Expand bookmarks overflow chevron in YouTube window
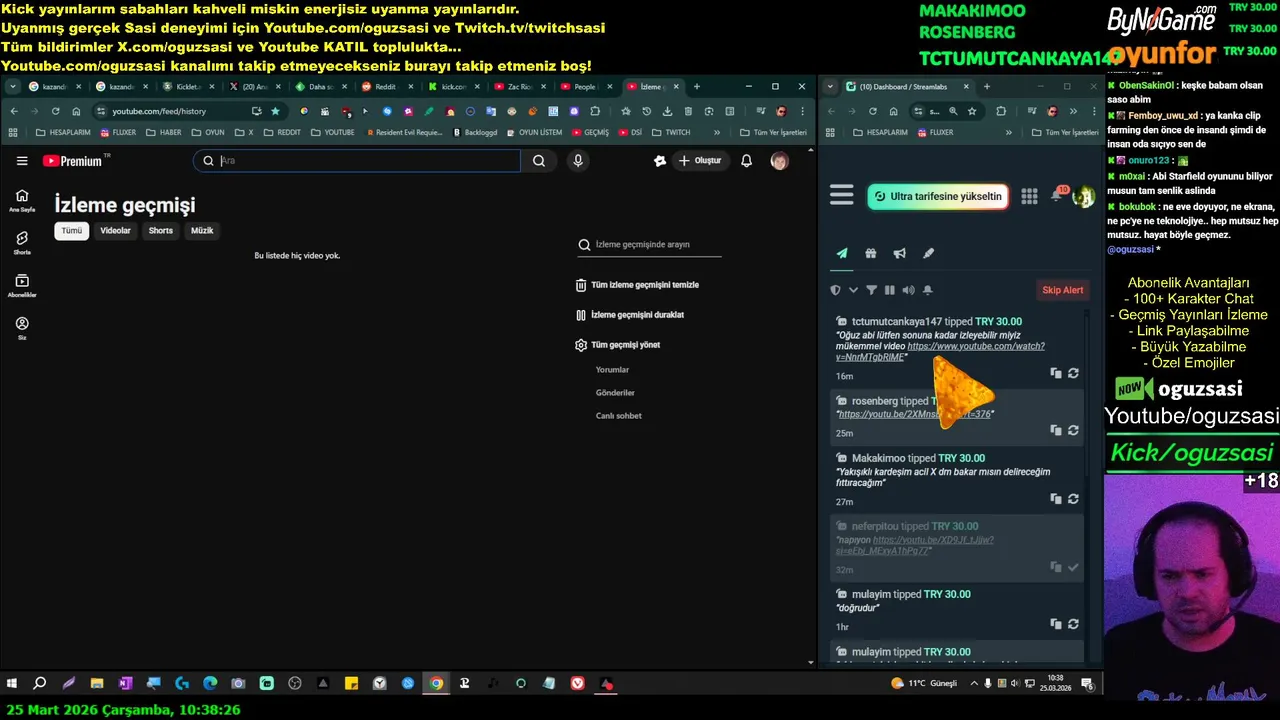The width and height of the screenshot is (1280, 720). pos(717,132)
